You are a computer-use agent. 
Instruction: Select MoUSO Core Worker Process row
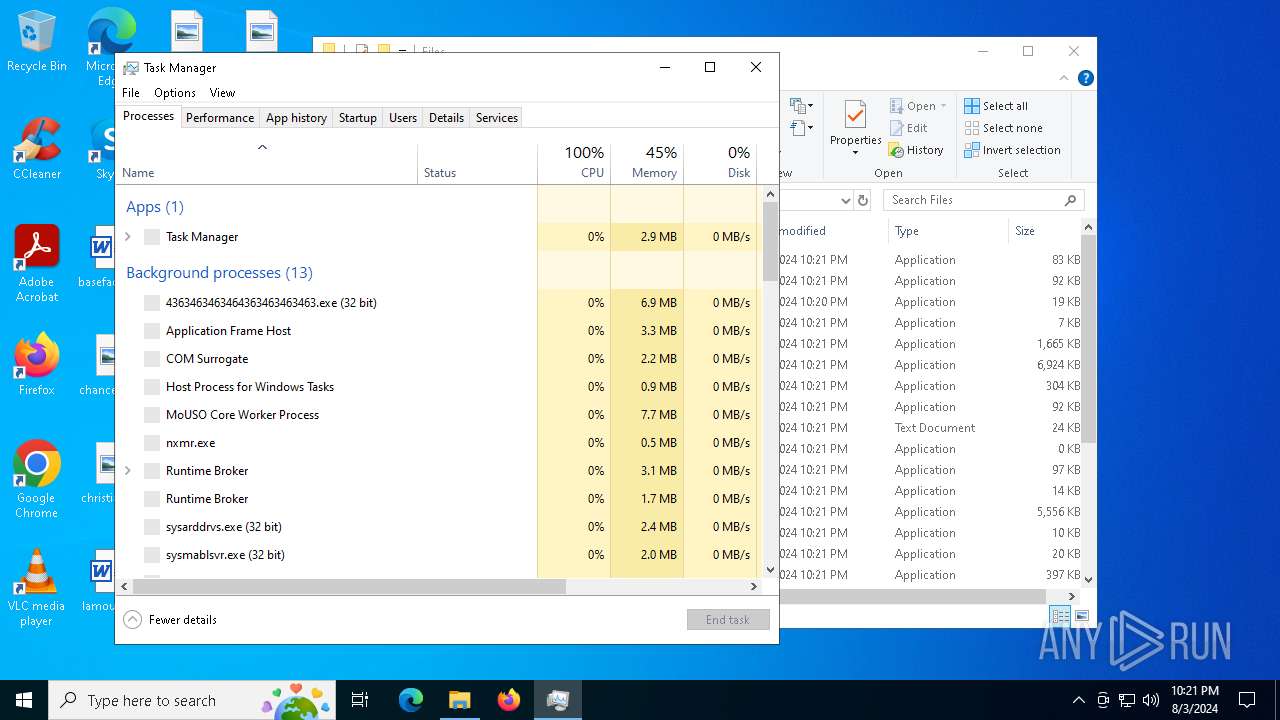[x=438, y=414]
